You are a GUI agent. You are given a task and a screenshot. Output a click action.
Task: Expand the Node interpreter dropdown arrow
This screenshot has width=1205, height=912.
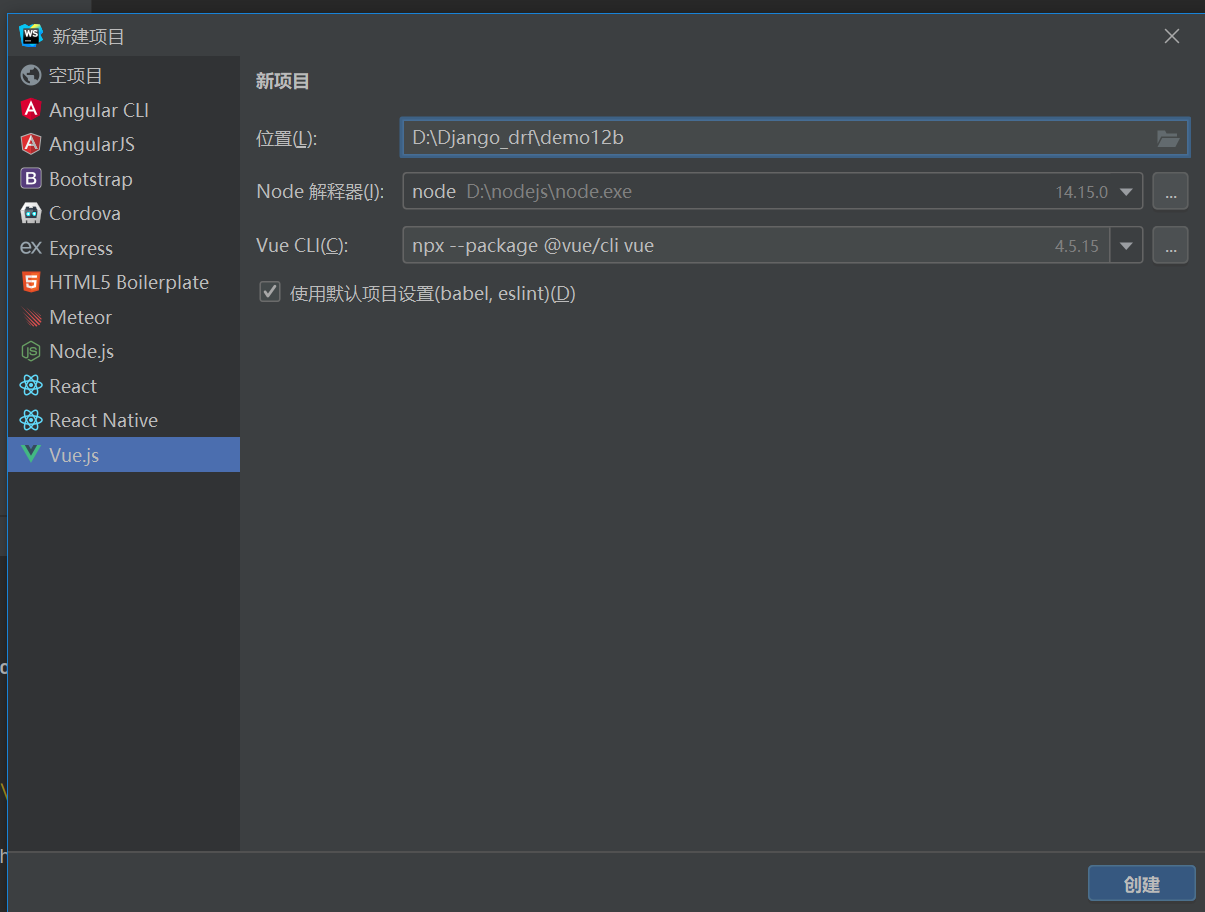pyautogui.click(x=1127, y=191)
